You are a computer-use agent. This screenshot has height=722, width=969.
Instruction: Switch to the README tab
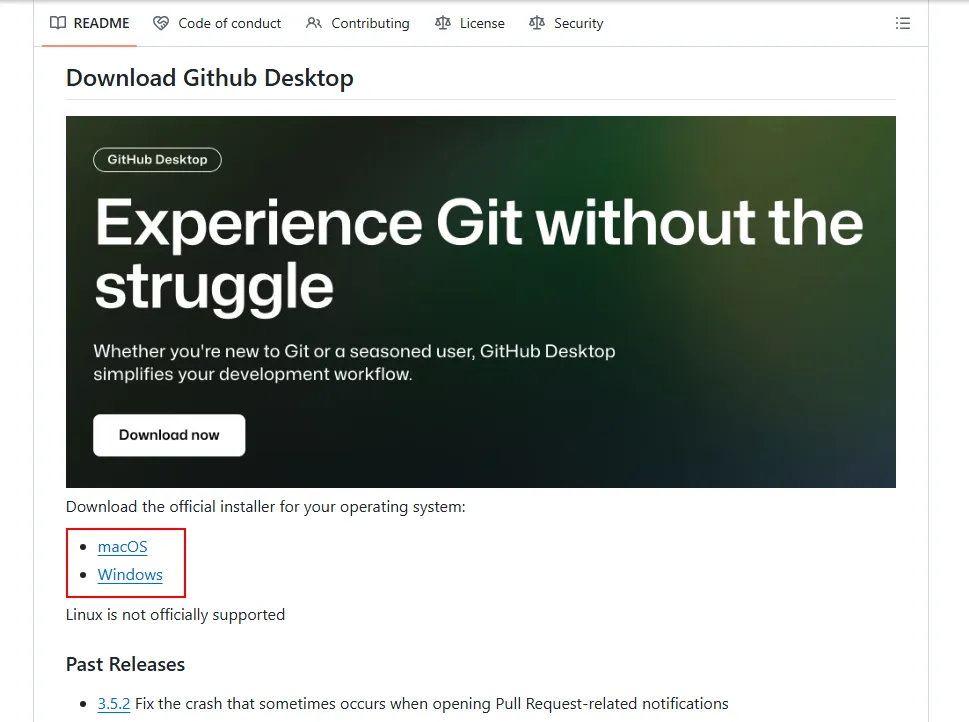point(101,23)
